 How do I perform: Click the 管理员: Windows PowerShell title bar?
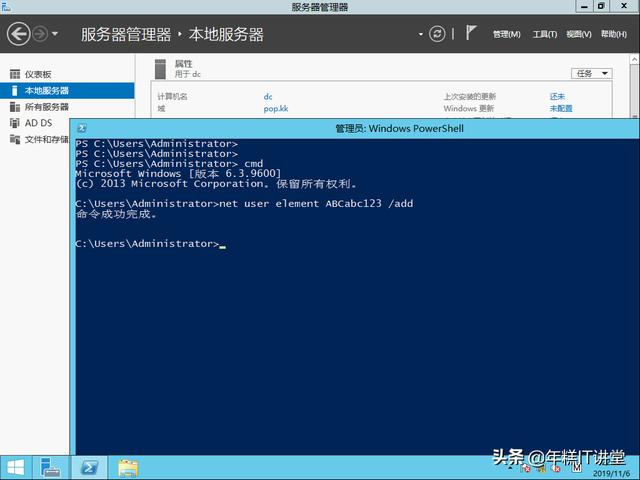tap(399, 129)
